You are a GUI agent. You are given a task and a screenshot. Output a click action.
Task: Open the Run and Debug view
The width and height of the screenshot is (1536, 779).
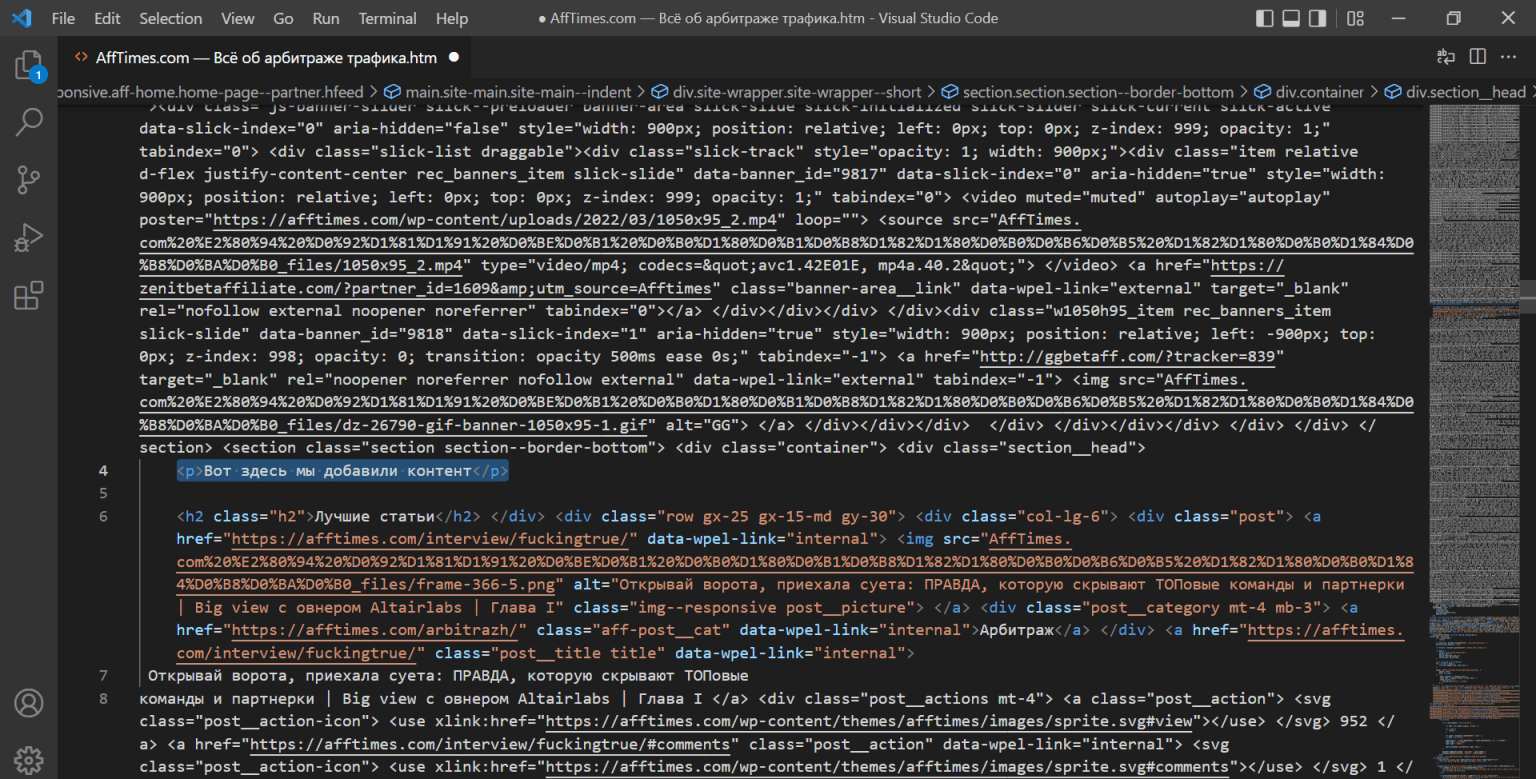pyautogui.click(x=28, y=238)
